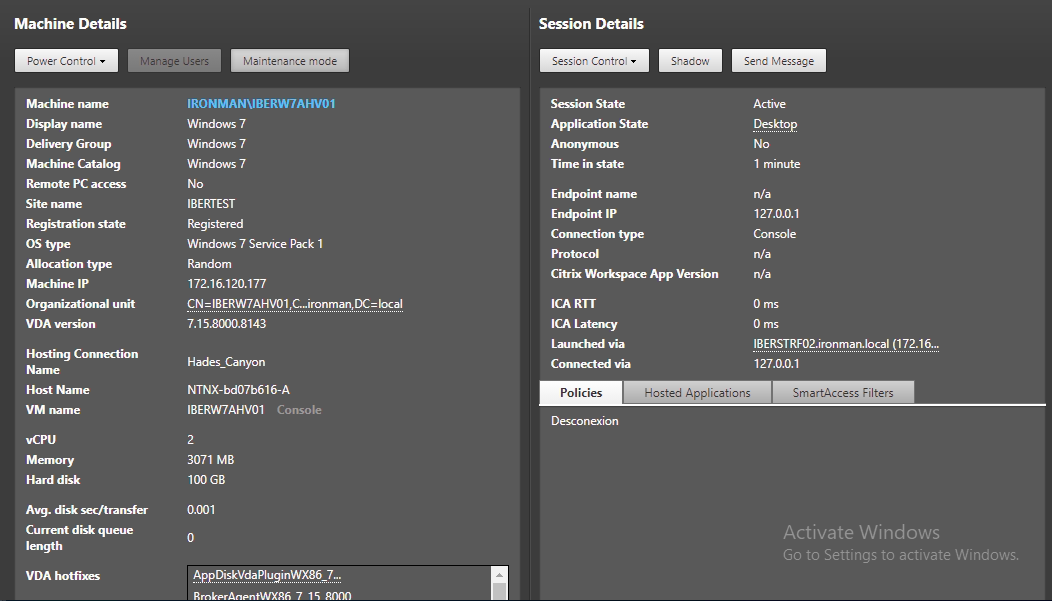Click Site name value IBERTEST
Viewport: 1052px width, 601px height.
click(211, 204)
